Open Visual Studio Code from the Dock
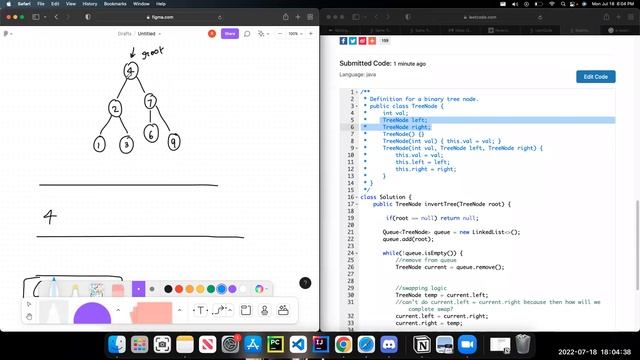The image size is (640, 360). click(x=298, y=344)
